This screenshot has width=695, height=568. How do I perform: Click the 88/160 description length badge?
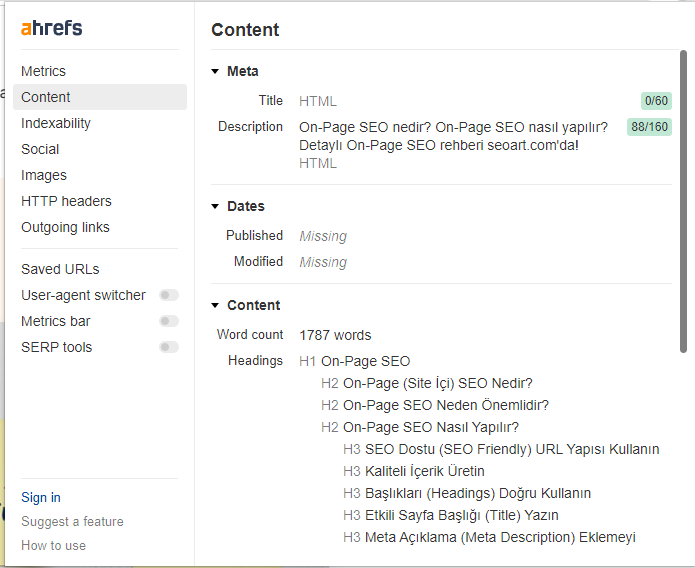point(649,127)
